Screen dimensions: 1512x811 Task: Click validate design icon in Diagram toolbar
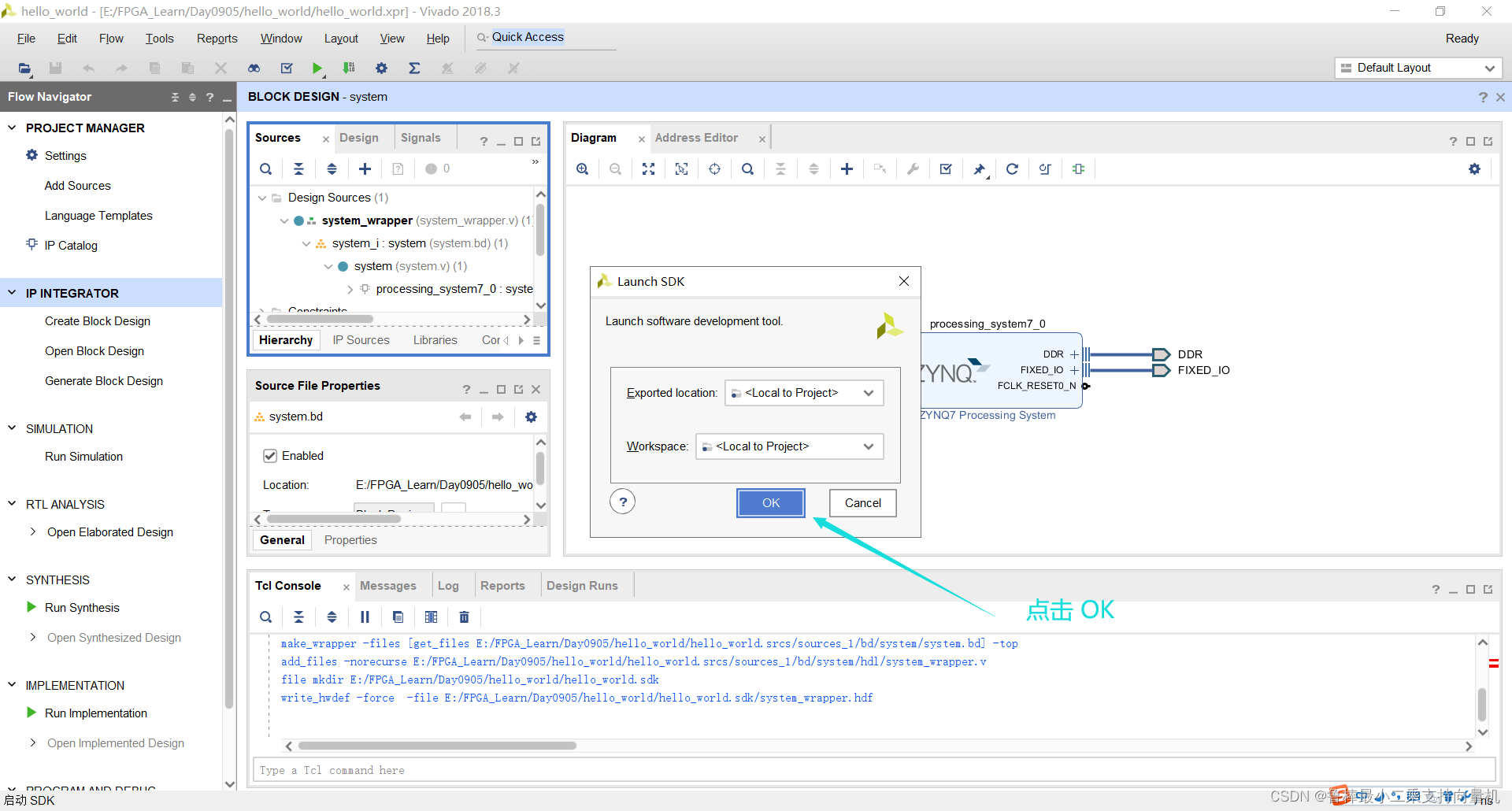click(x=946, y=168)
